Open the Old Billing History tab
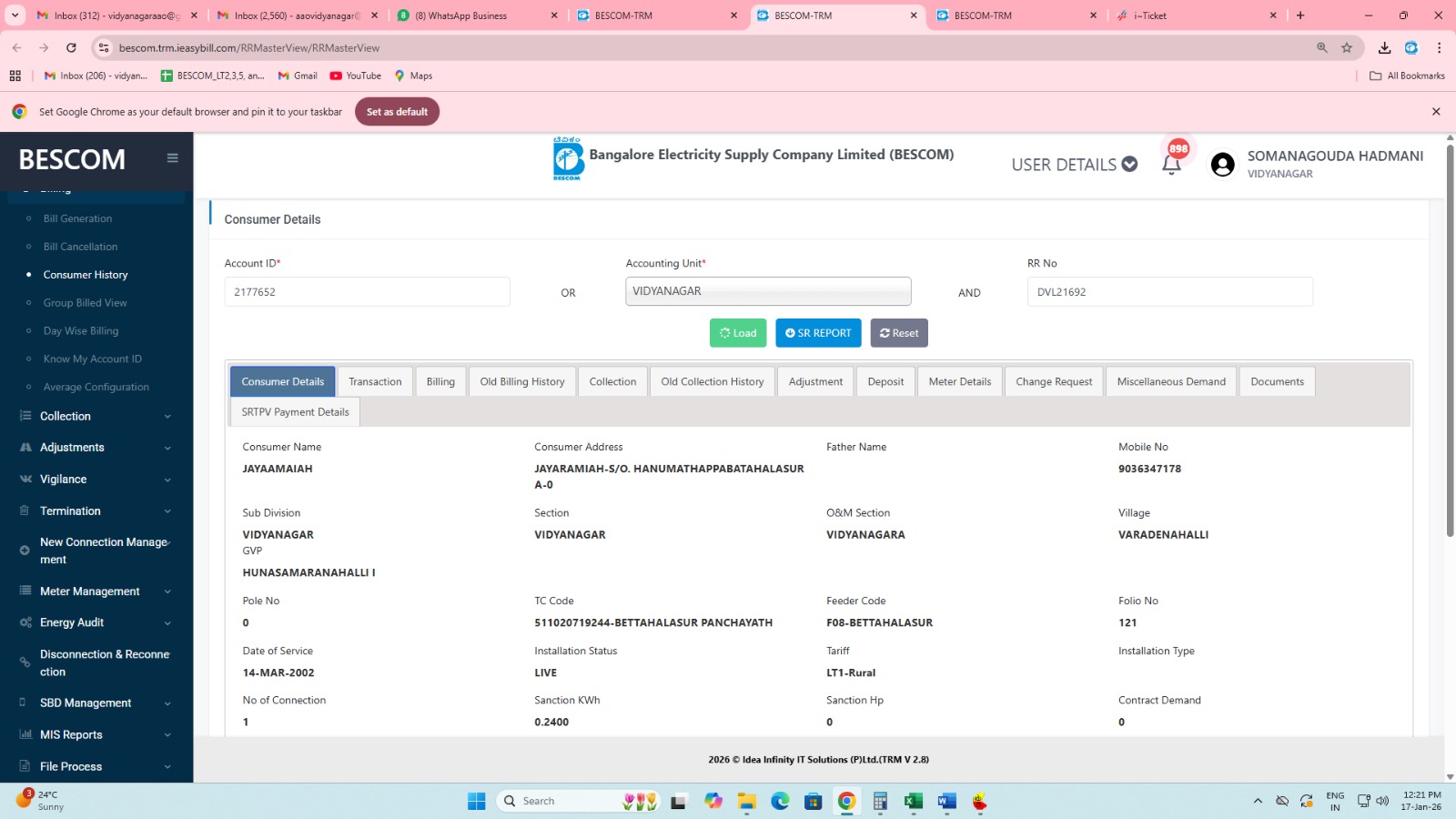The image size is (1456, 819). (522, 381)
